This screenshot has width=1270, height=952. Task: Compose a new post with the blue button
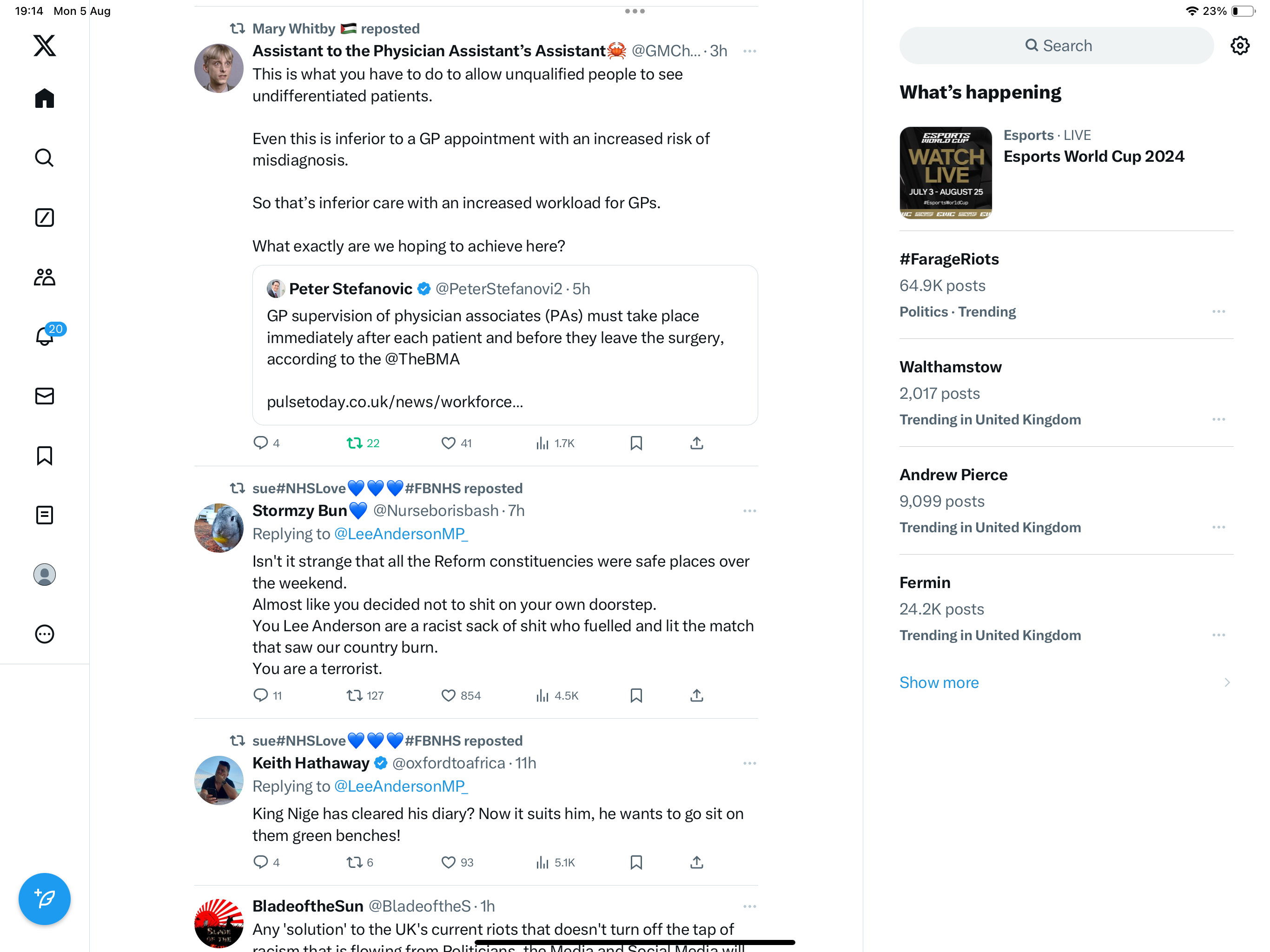point(45,899)
